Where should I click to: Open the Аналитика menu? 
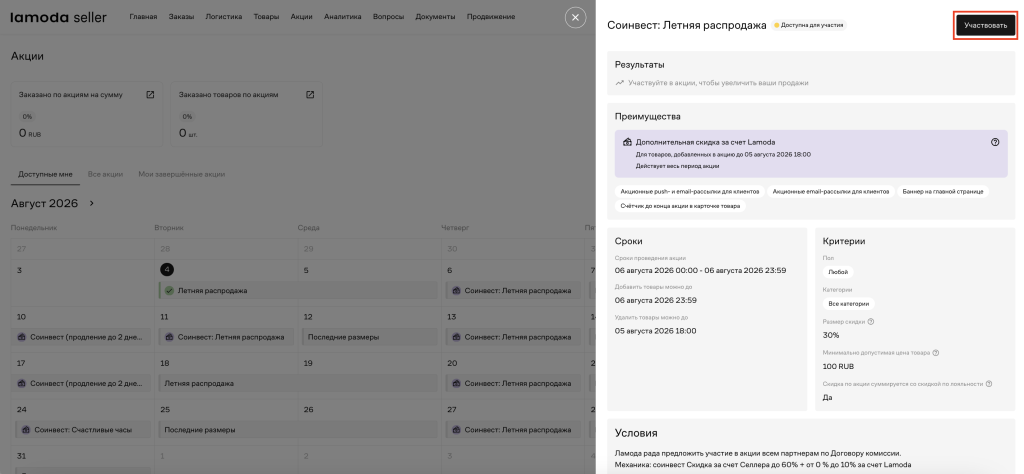pyautogui.click(x=342, y=17)
